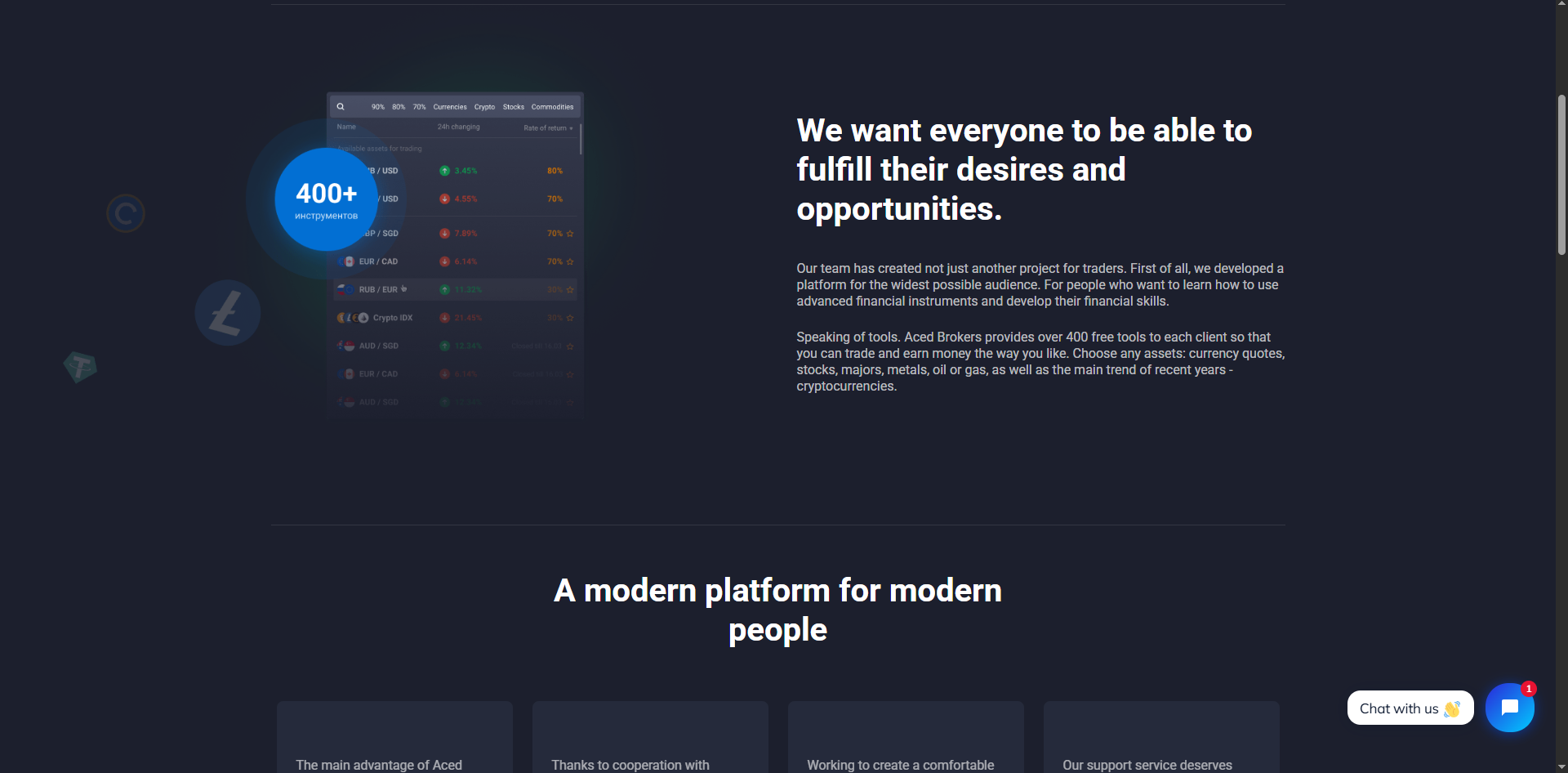Click the red notification badge on chat
Screen dimensions: 1568x773
(1529, 689)
